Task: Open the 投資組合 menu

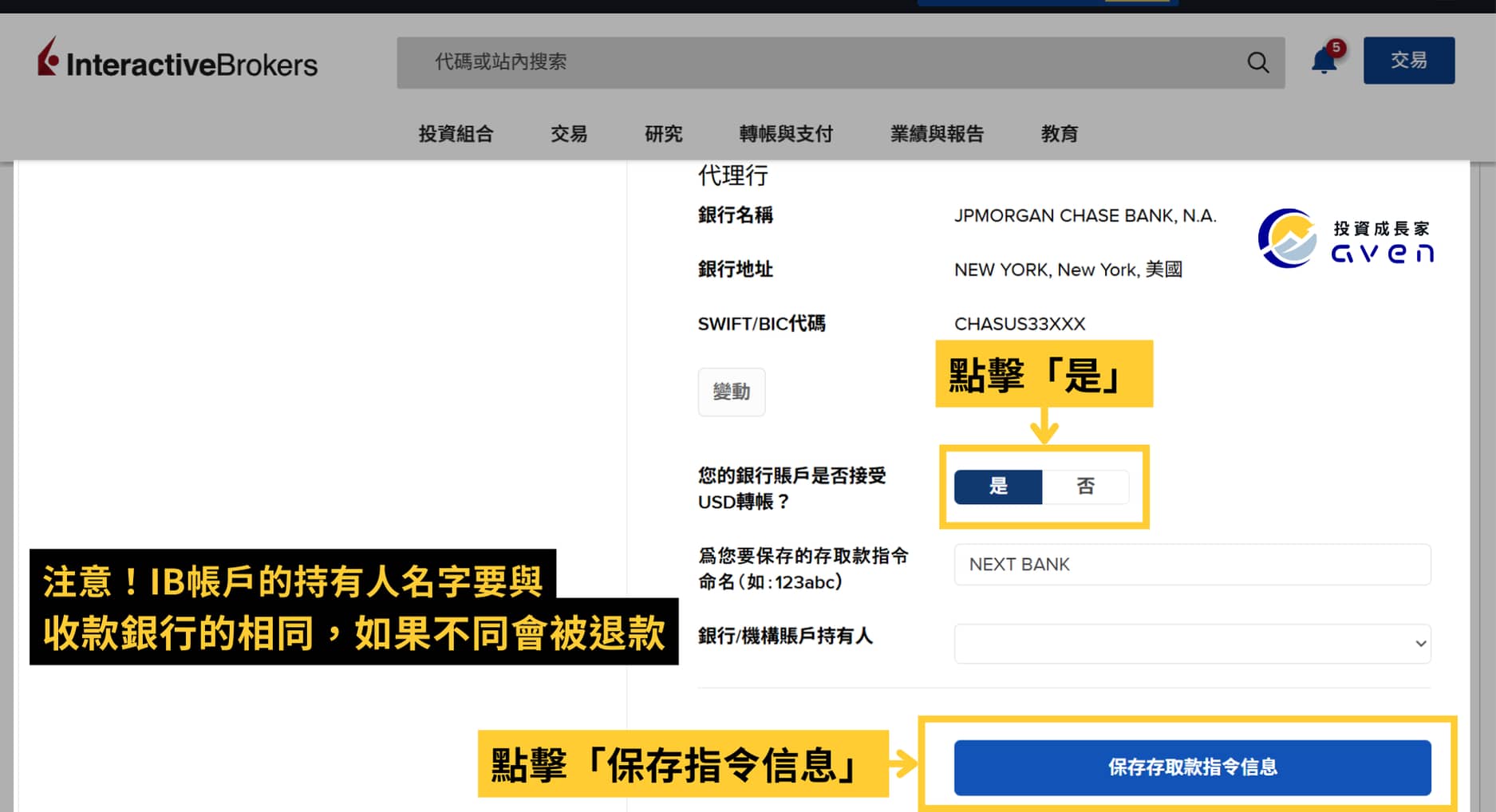Action: 456,134
